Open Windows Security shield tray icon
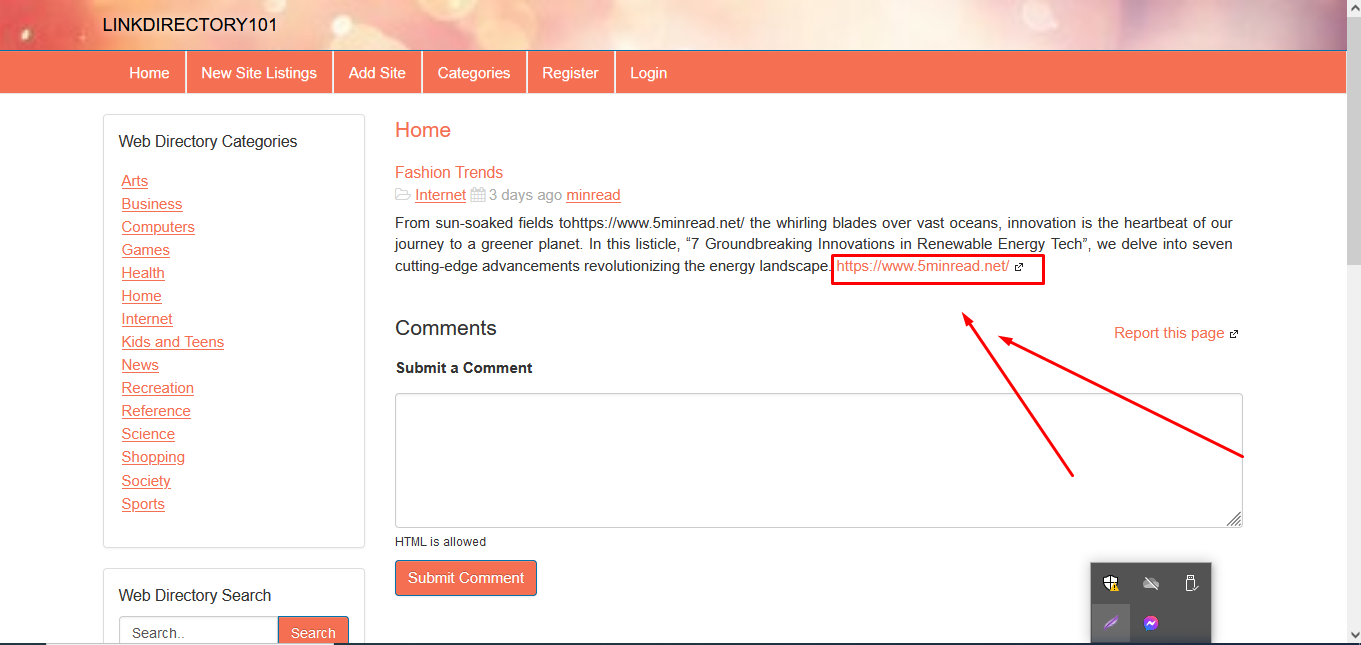The image size is (1361, 645). [1111, 583]
